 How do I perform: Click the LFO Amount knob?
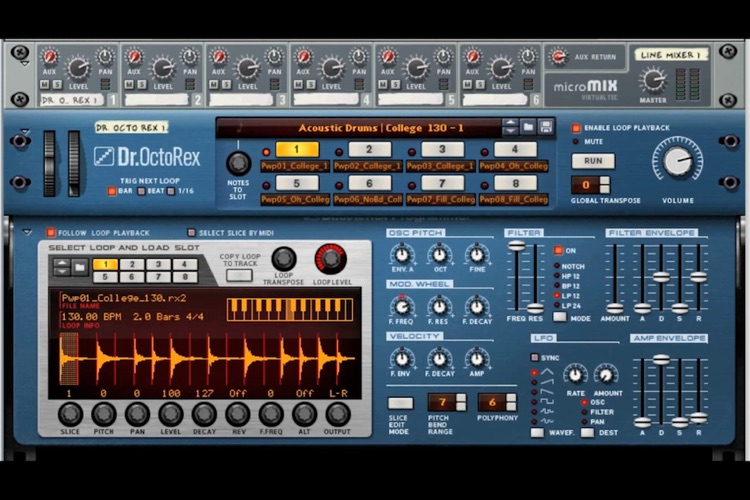(606, 375)
